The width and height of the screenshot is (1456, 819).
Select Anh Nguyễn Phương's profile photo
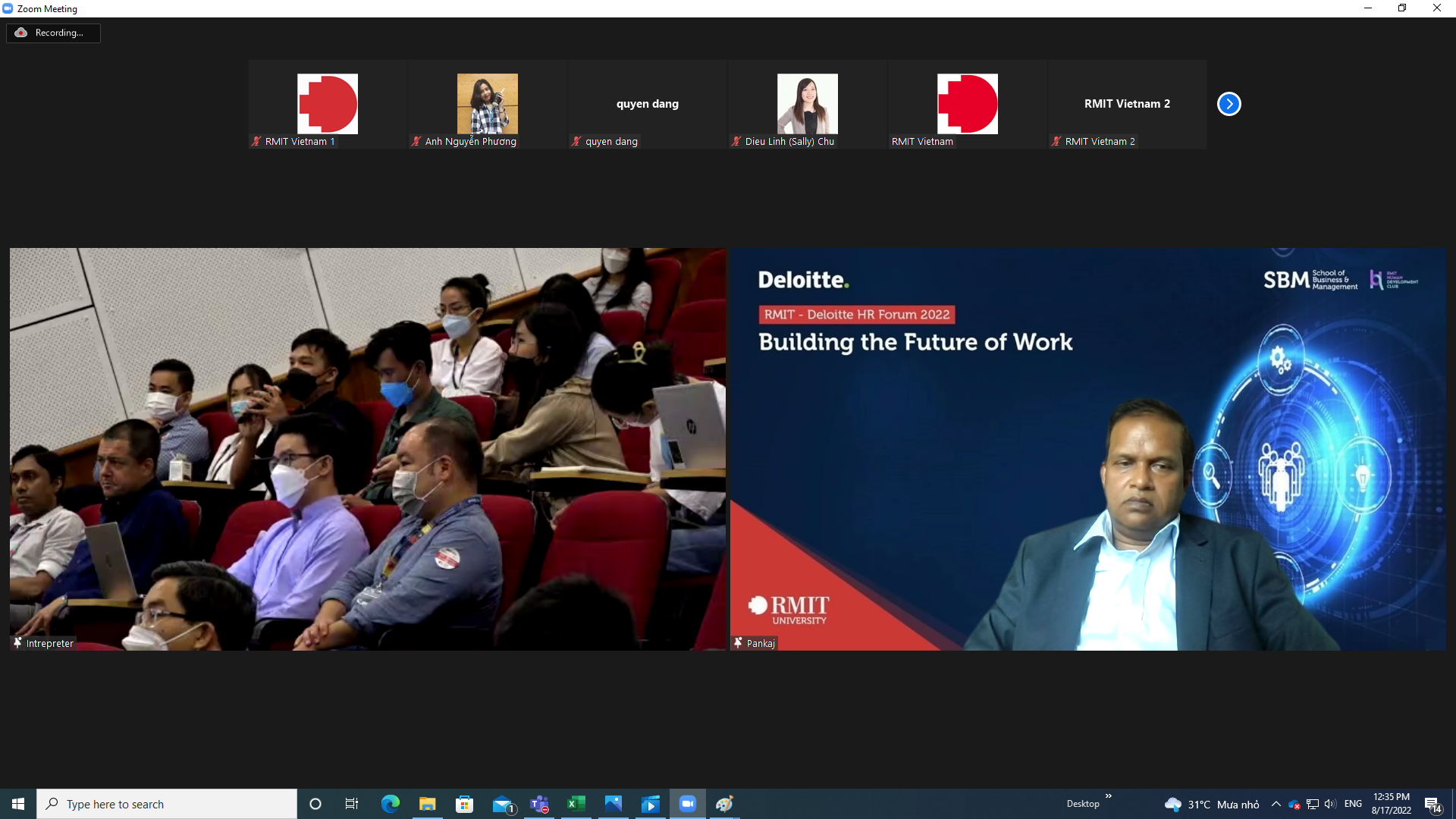(x=488, y=104)
